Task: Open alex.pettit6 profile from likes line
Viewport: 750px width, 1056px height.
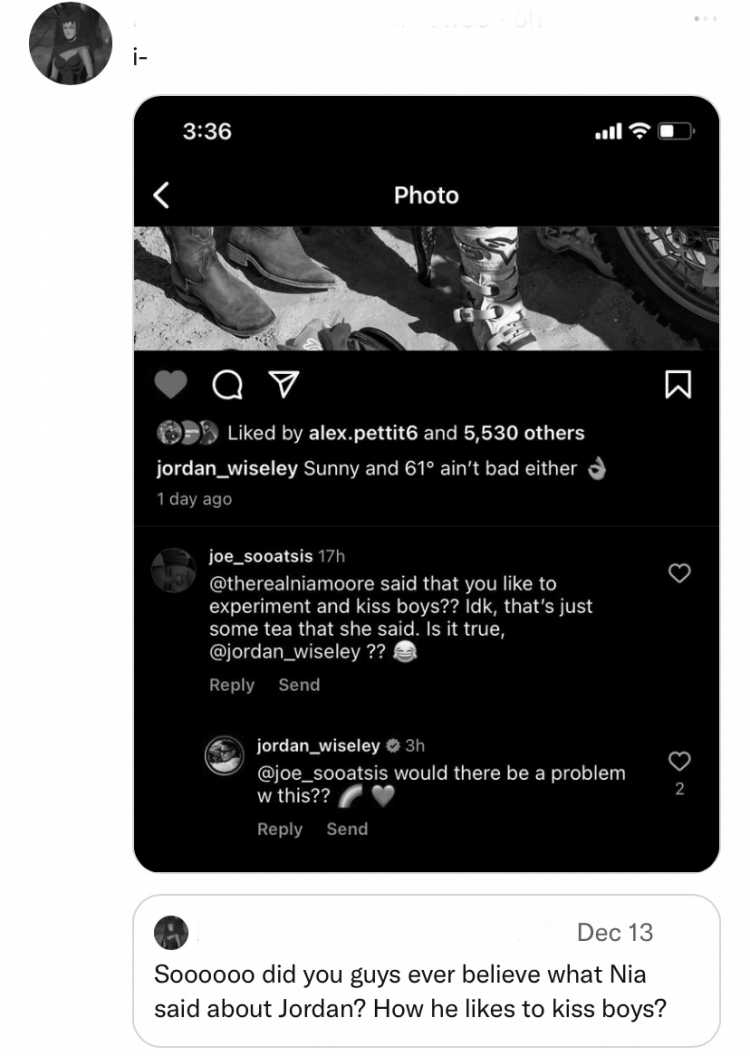Action: click(363, 433)
